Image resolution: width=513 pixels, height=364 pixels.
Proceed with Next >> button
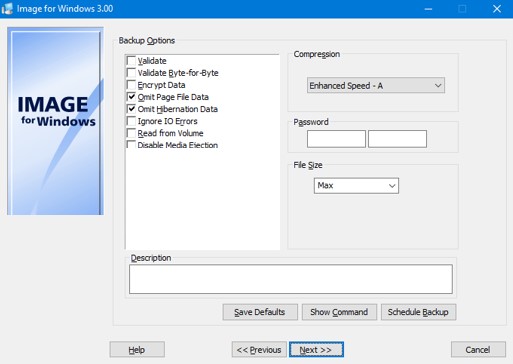pos(316,350)
